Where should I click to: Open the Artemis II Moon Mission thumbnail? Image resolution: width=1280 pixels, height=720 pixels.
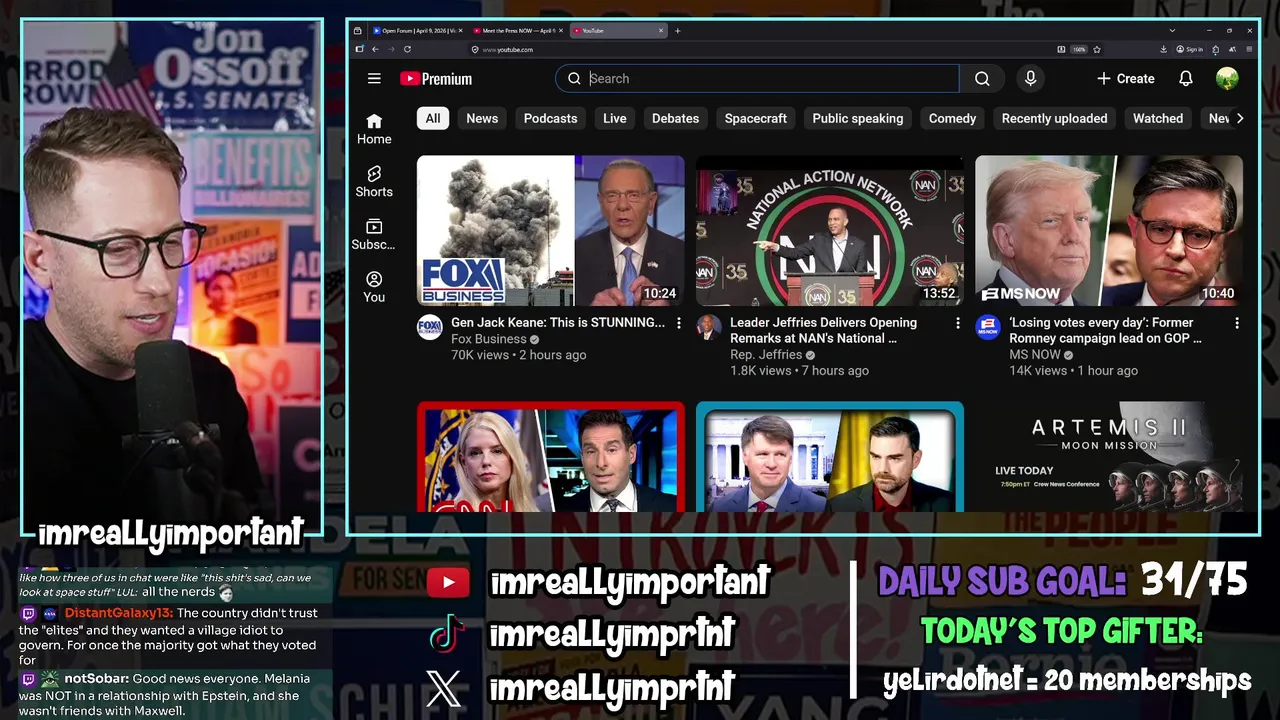[x=1109, y=457]
